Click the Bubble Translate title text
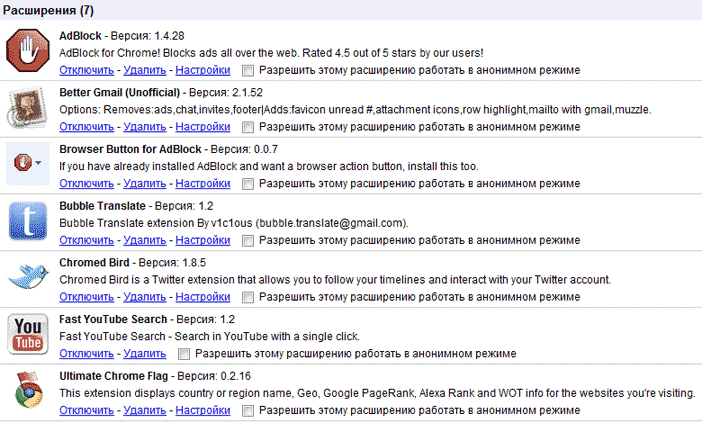702x423 pixels. click(x=103, y=206)
